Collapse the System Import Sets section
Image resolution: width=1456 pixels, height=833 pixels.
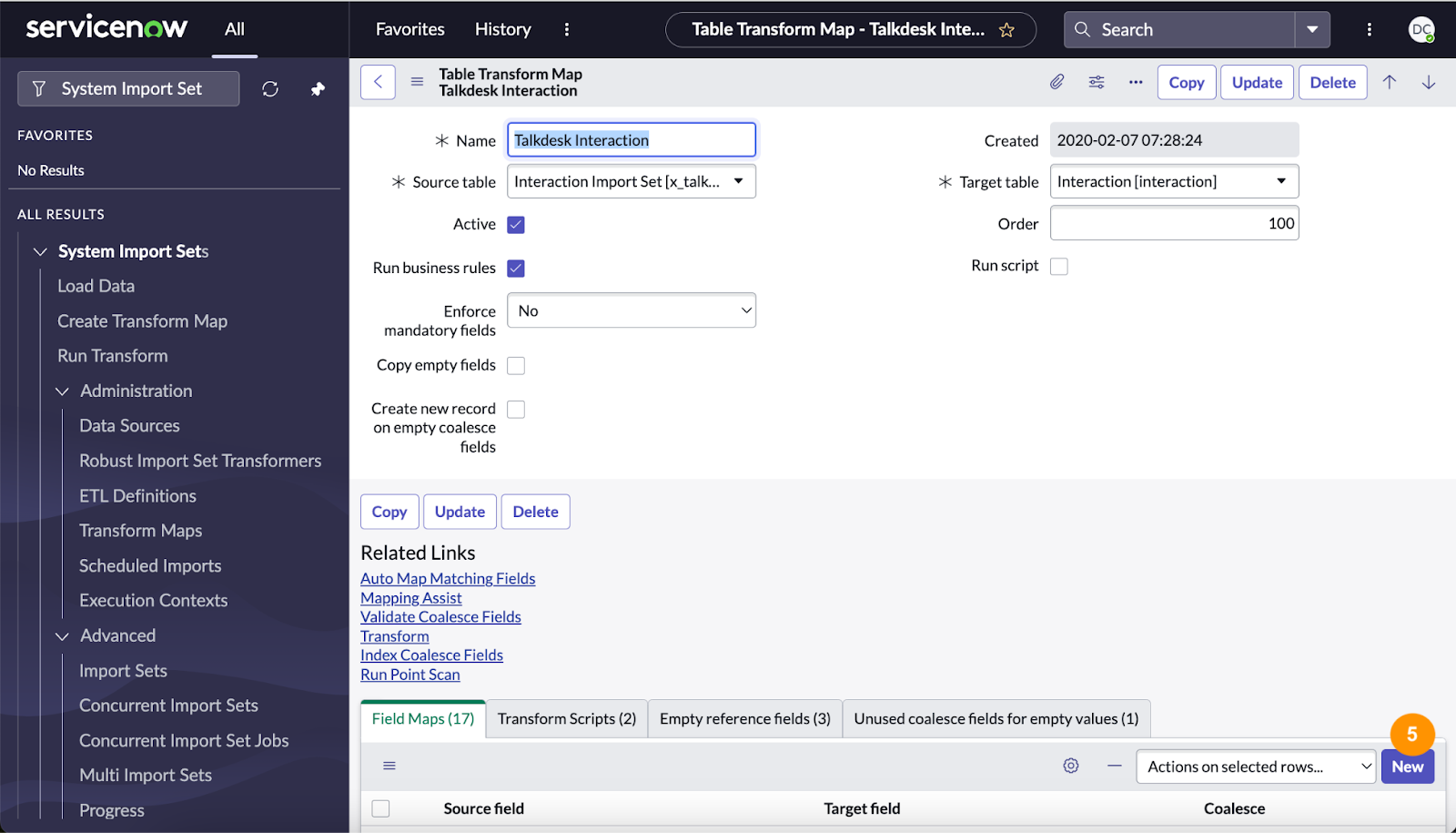pos(40,251)
